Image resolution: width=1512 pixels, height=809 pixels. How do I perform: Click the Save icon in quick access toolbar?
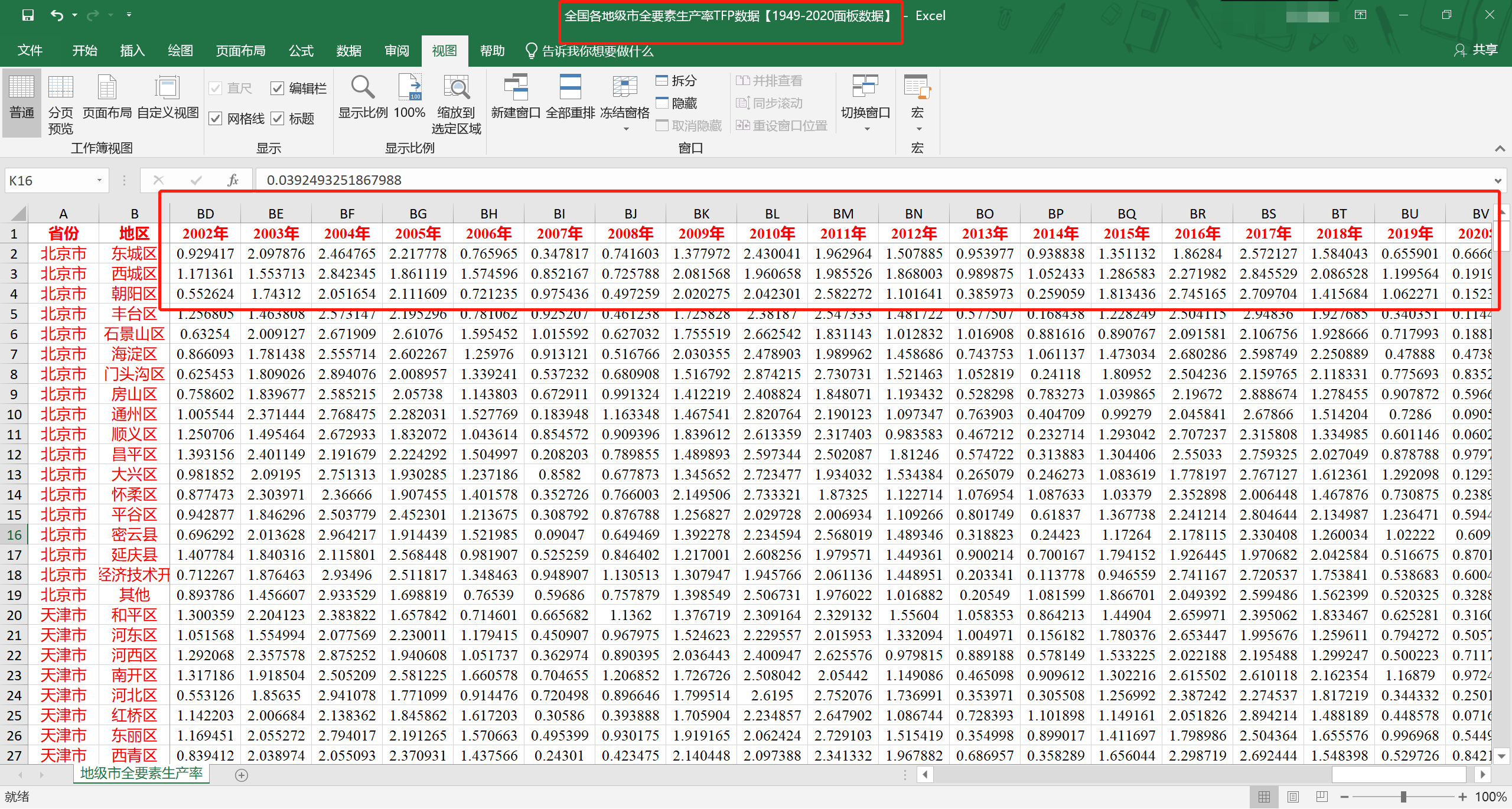coord(28,15)
